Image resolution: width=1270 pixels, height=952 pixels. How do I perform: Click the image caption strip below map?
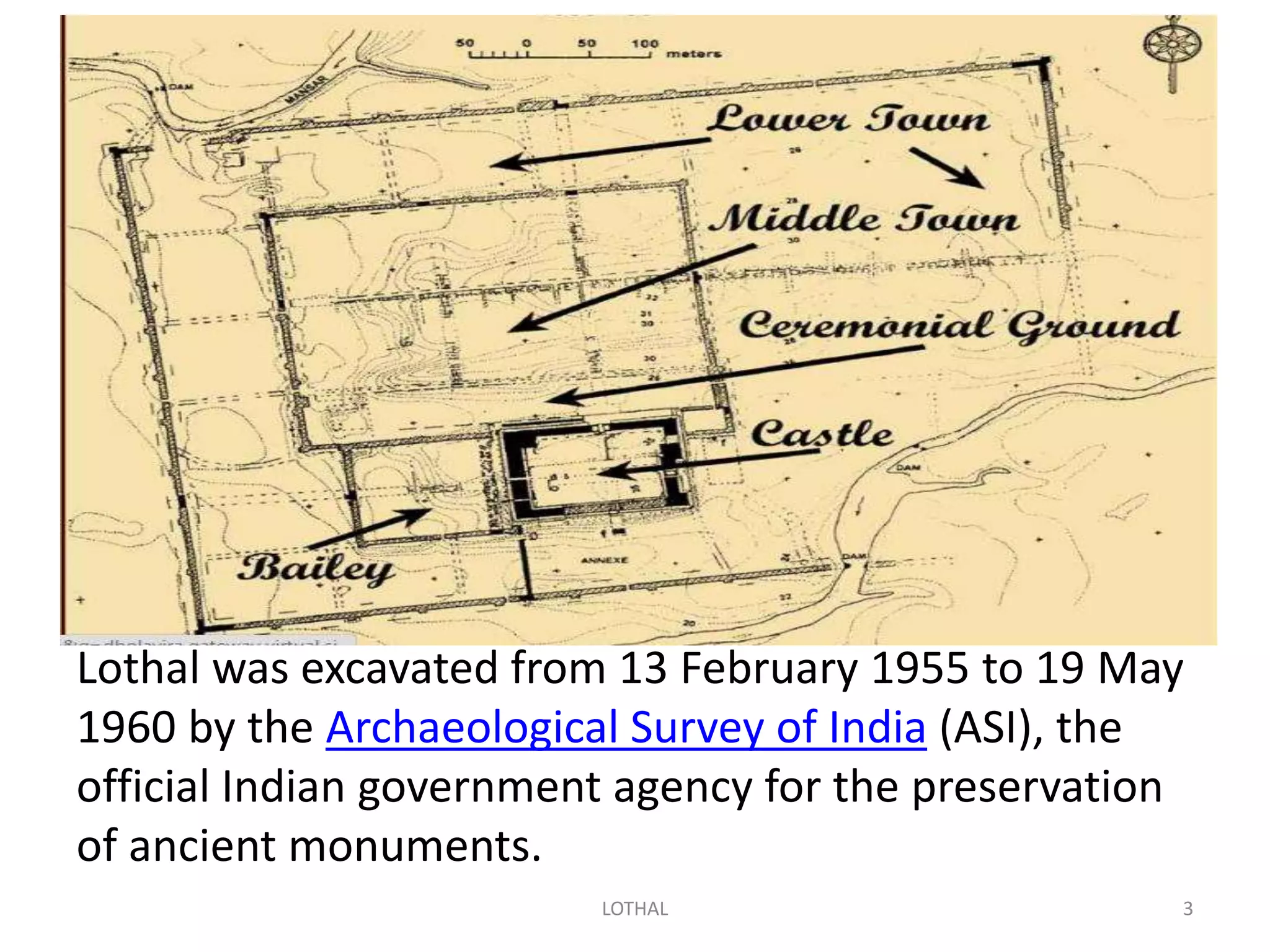coord(208,641)
